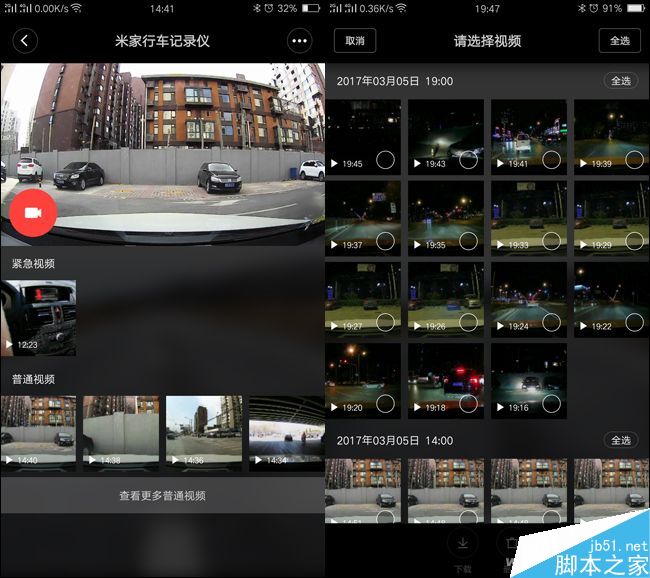Tap the back arrow icon
650x578 pixels.
pos(25,41)
